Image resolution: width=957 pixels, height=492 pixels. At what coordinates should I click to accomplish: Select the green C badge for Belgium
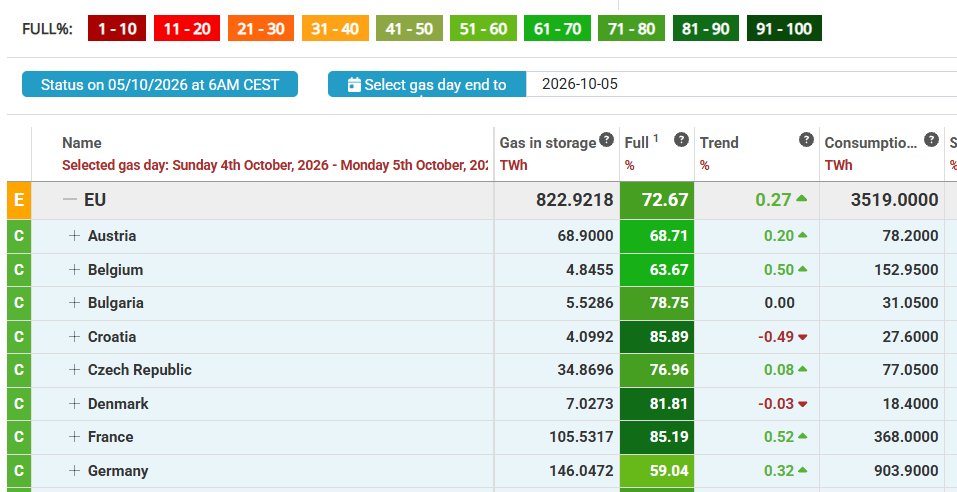coord(19,270)
